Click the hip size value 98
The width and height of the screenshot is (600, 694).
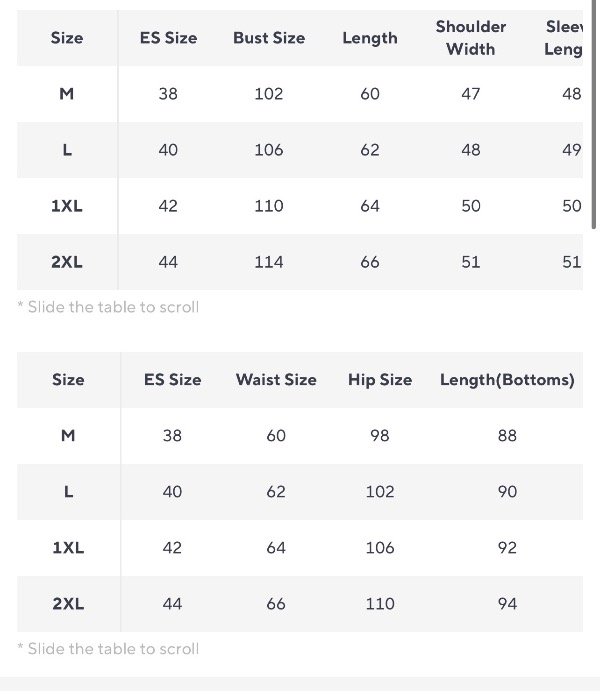[x=380, y=436]
